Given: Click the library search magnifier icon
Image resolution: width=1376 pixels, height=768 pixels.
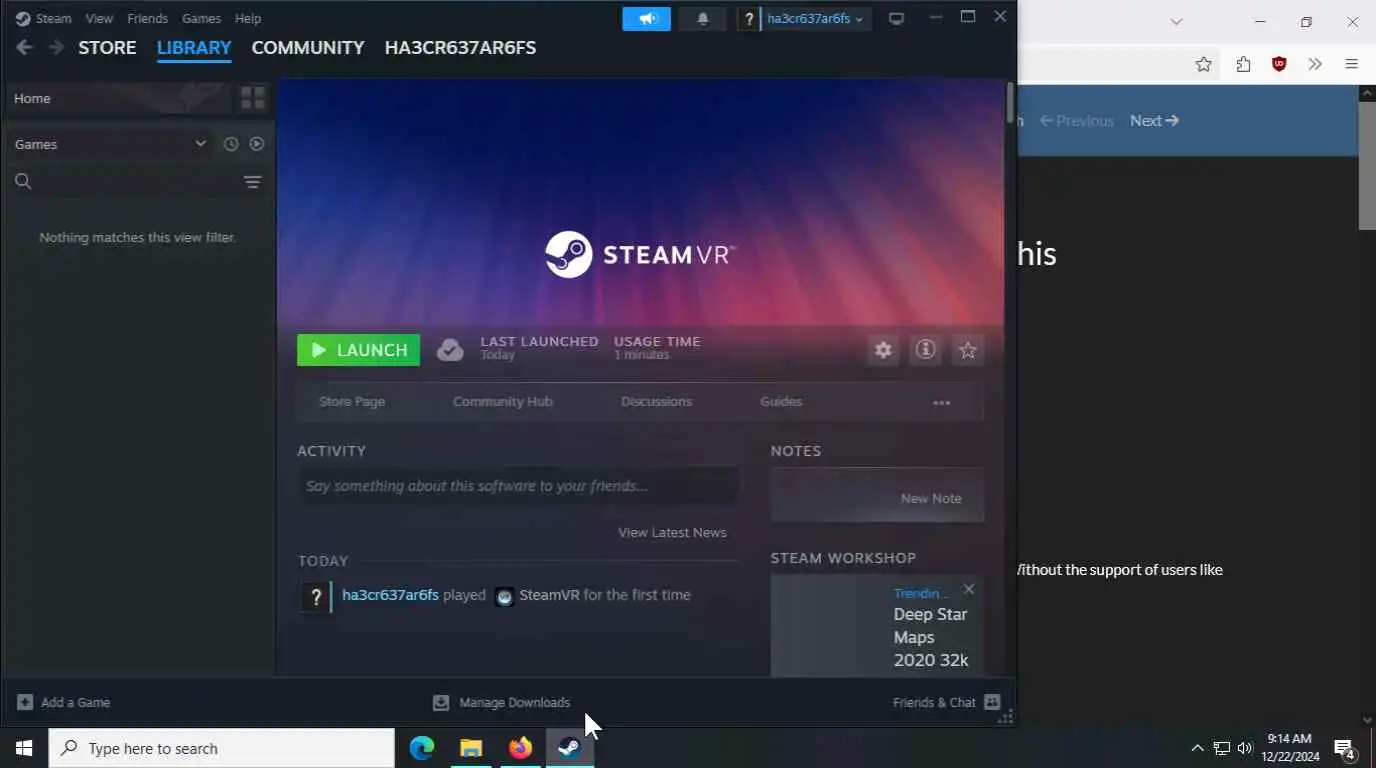Looking at the screenshot, I should (23, 182).
